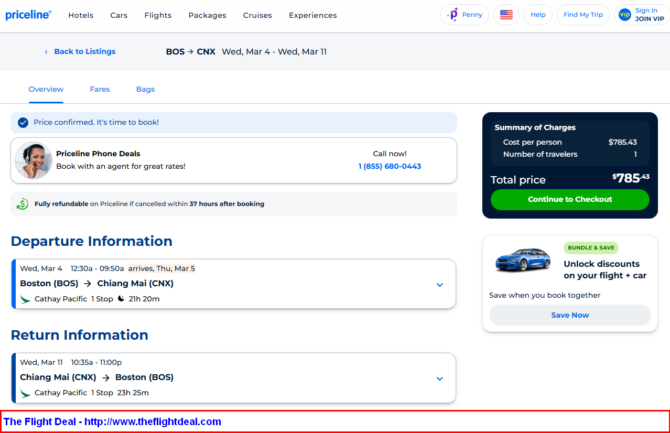
Task: Open the Cruises menu item
Action: pyautogui.click(x=257, y=15)
